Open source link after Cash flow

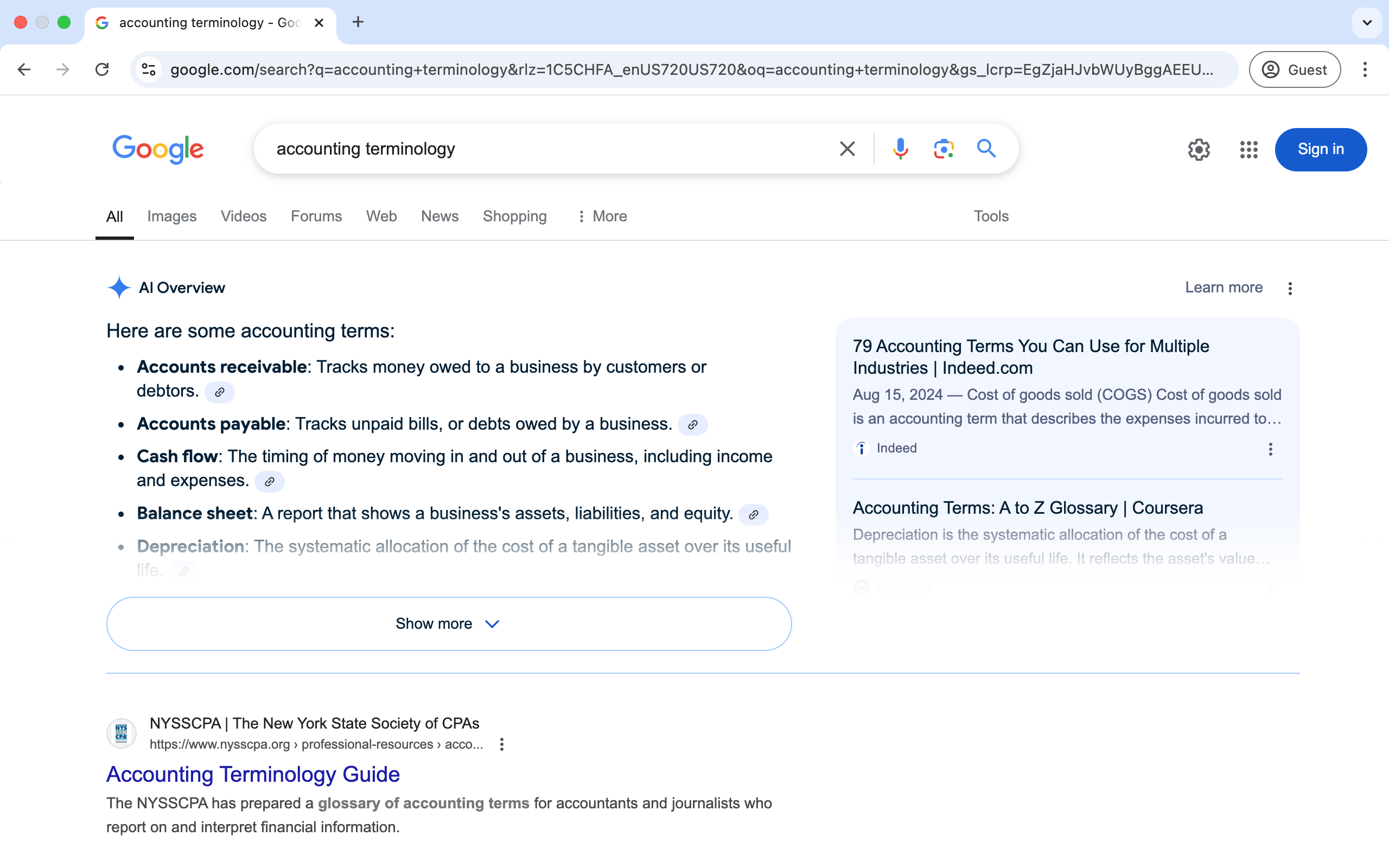[270, 482]
